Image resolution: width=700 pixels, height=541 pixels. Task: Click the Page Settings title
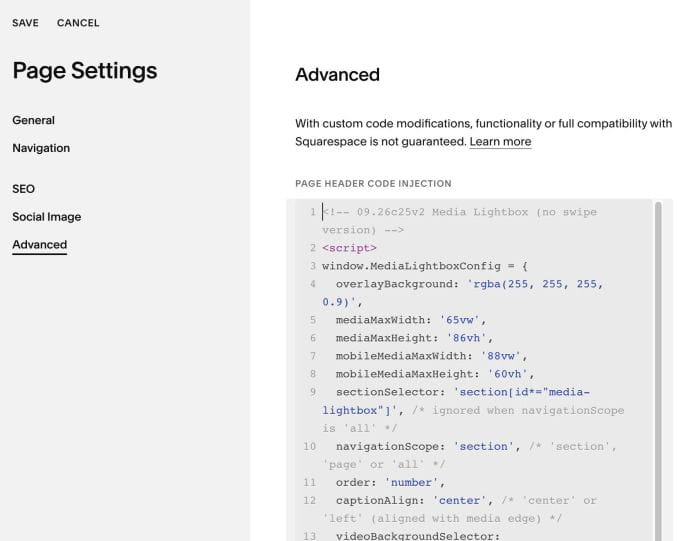[85, 71]
